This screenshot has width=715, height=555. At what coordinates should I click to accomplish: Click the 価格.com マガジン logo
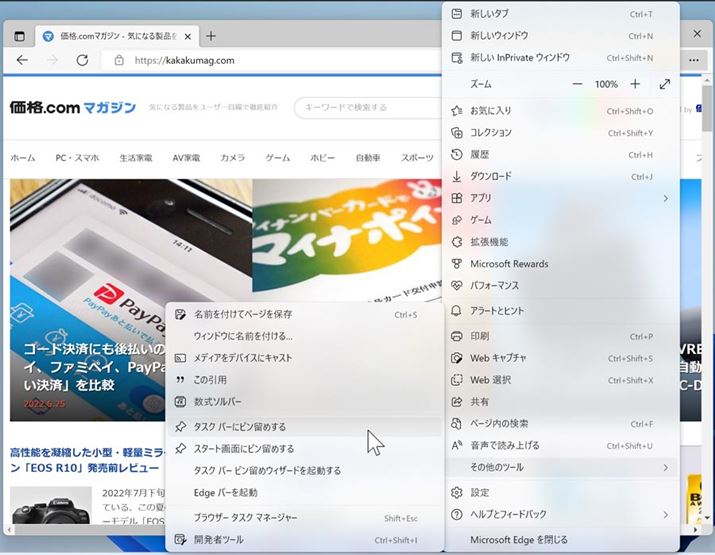point(73,108)
